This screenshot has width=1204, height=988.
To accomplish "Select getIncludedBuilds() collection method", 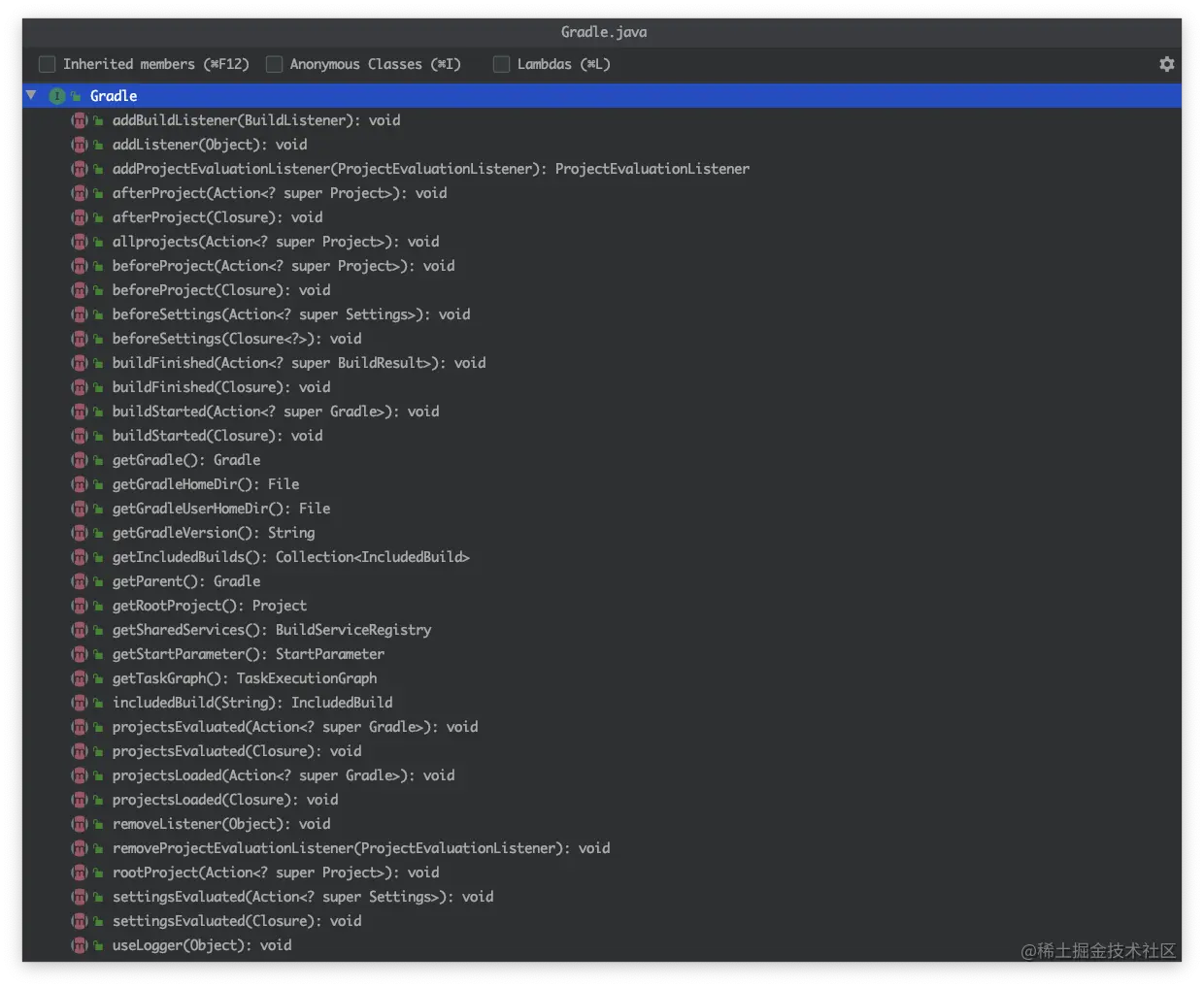I will tap(290, 557).
